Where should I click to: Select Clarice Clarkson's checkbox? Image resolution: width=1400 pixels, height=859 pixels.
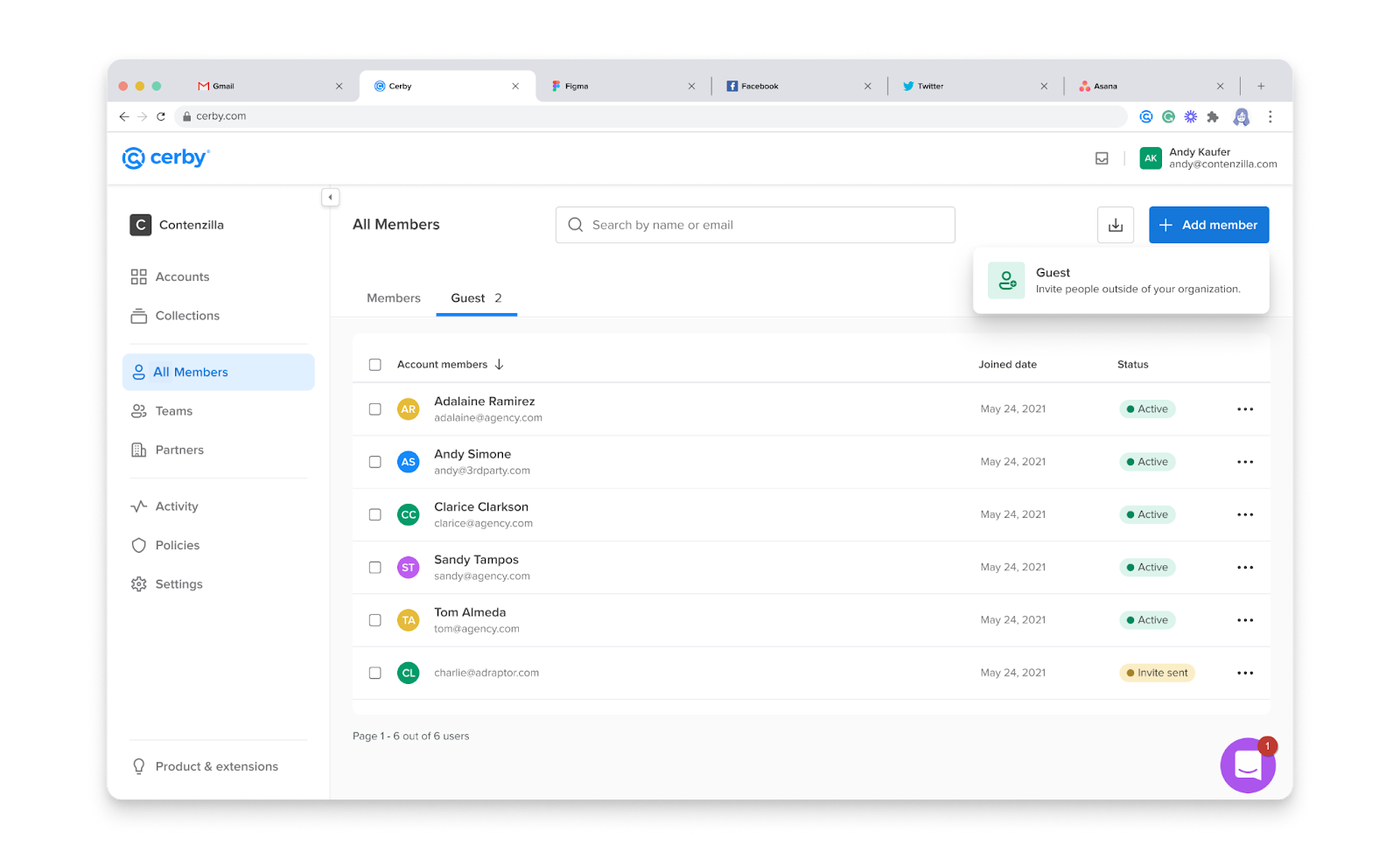pyautogui.click(x=374, y=514)
